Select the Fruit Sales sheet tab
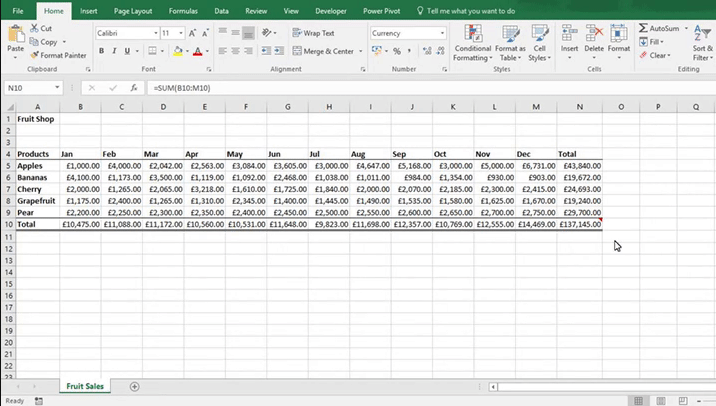Screen dimensions: 716x406 86,386
